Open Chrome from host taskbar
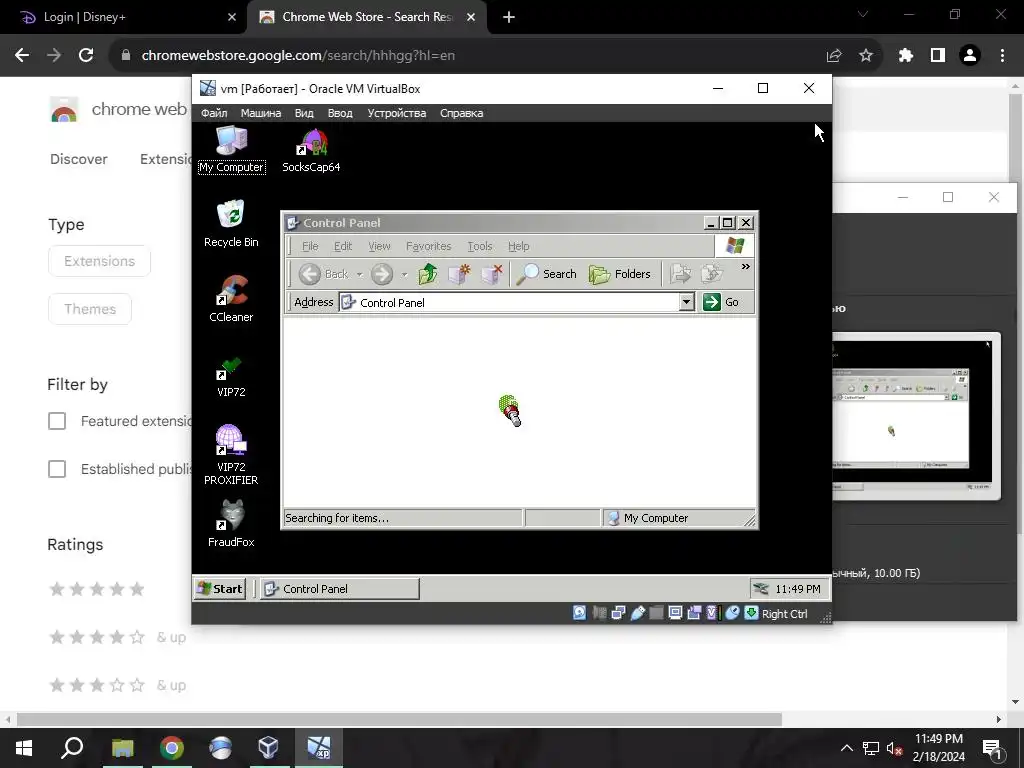This screenshot has height=768, width=1024. point(172,748)
